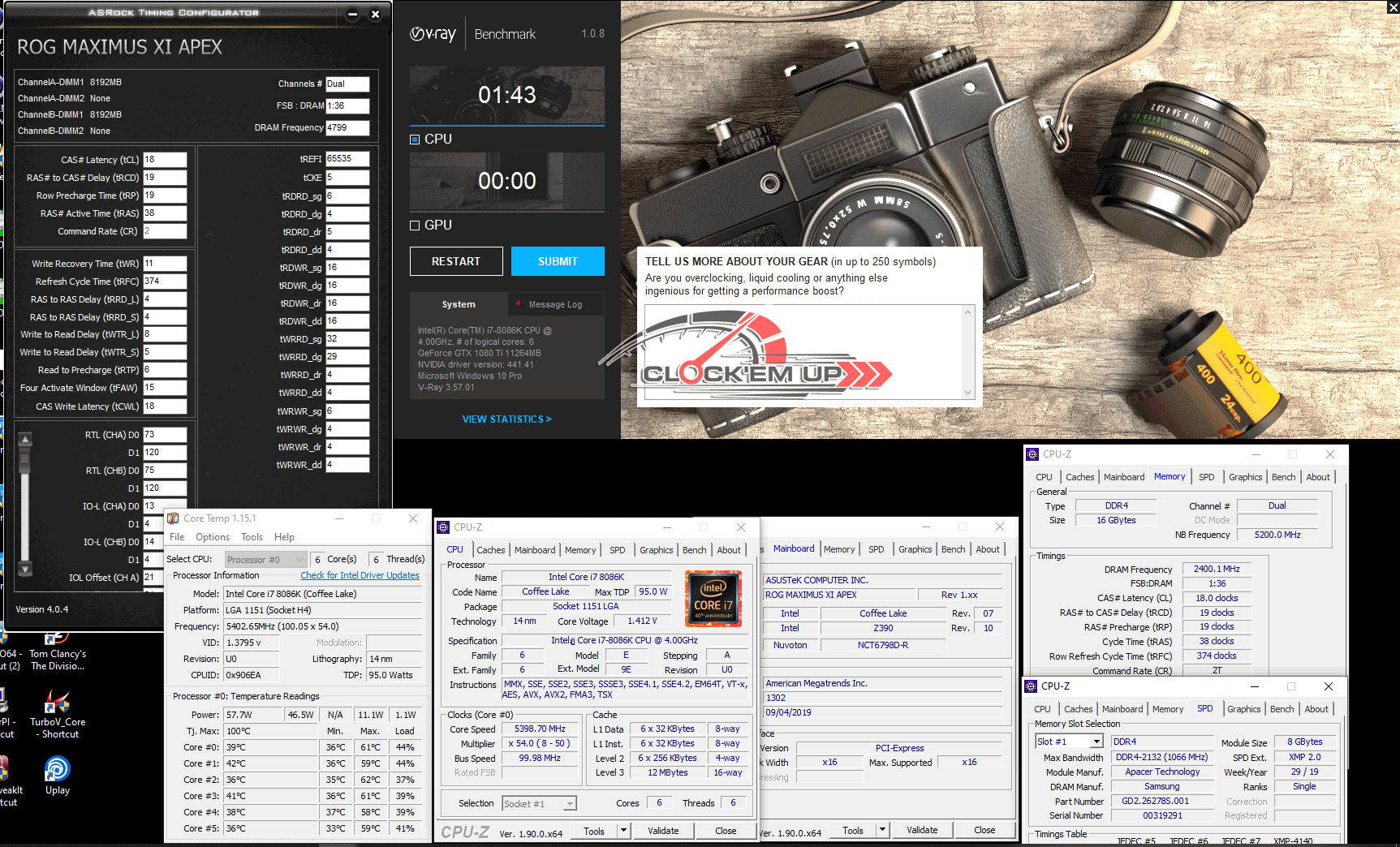Toggle the CPU benchmark checkbox
This screenshot has height=847, width=1400.
[415, 140]
